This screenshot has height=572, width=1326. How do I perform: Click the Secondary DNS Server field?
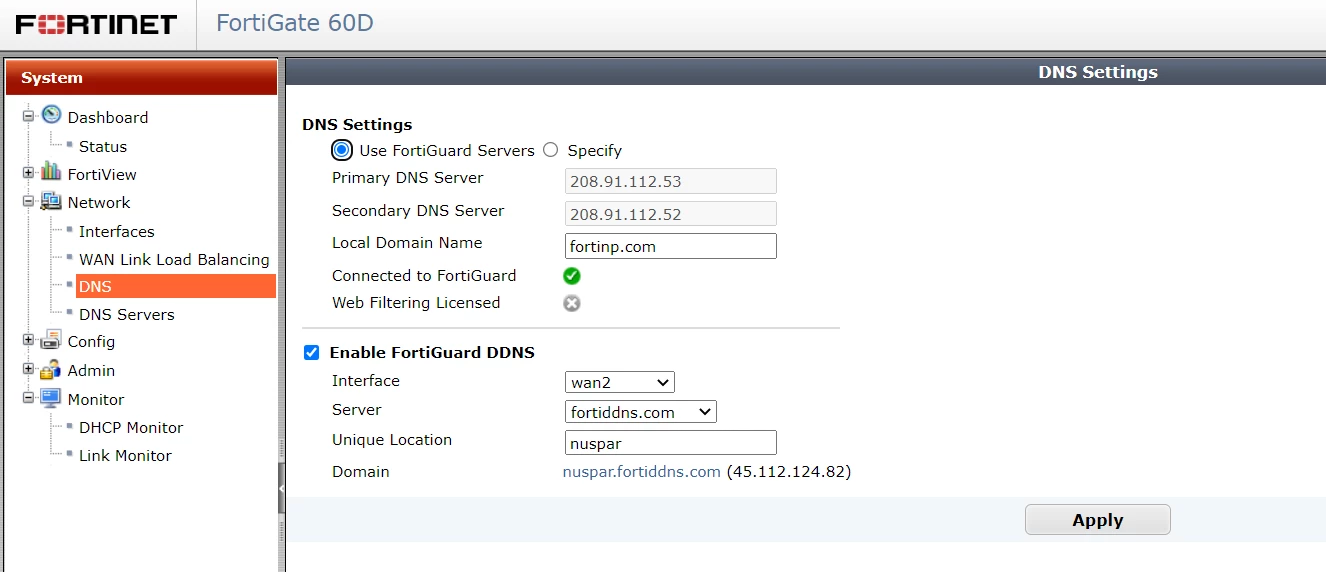(x=671, y=214)
